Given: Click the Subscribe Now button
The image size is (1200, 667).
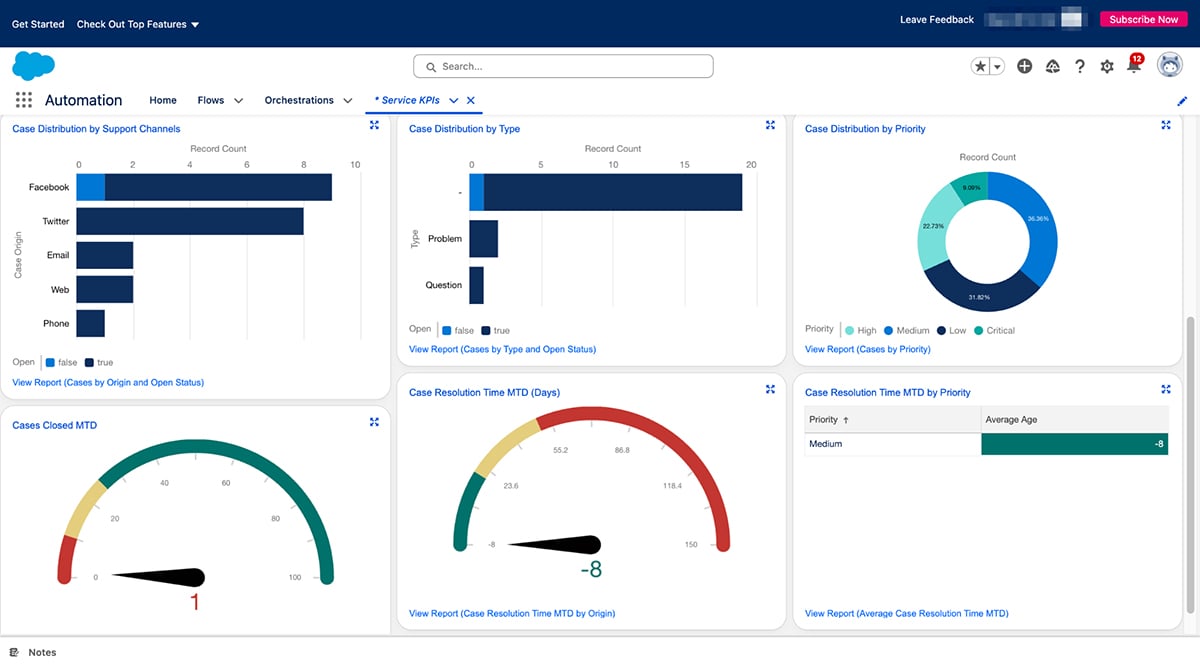Looking at the screenshot, I should pos(1142,18).
